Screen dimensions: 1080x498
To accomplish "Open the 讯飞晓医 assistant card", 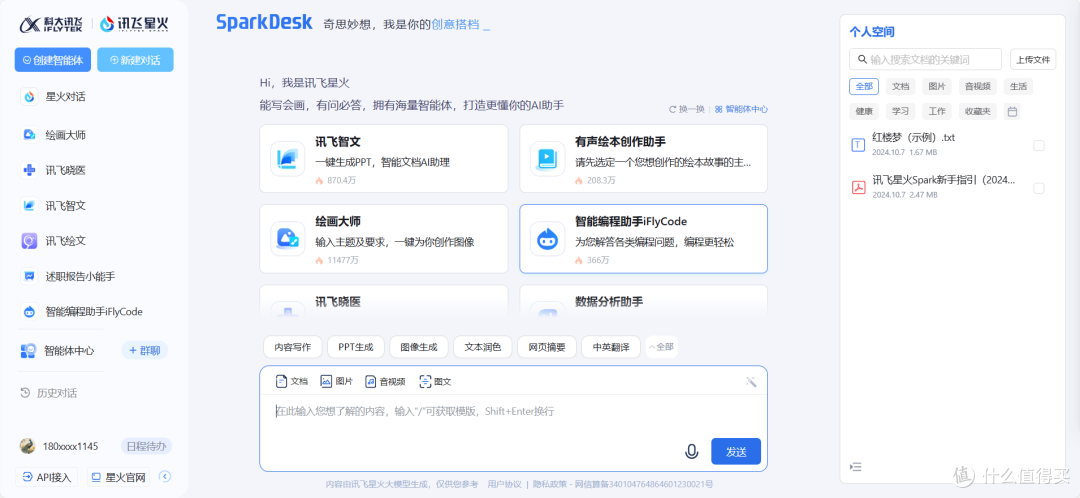I will 384,302.
